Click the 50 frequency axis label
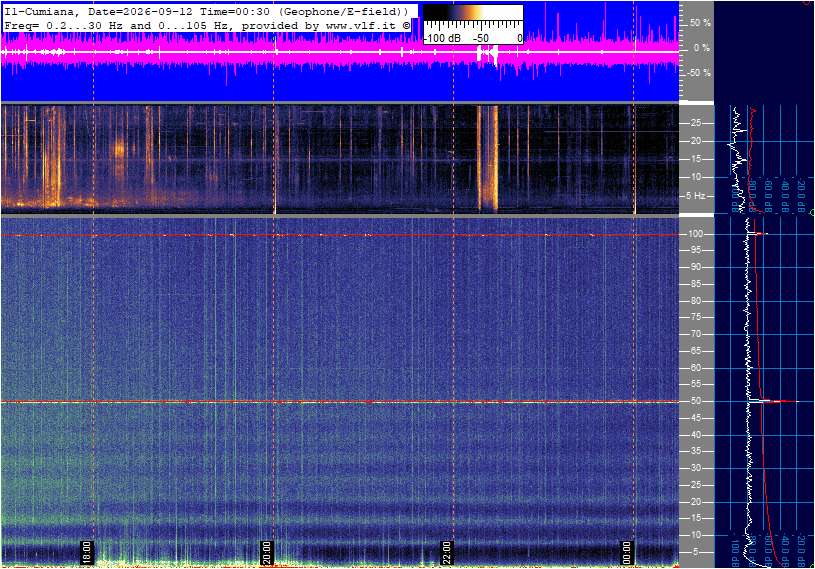 click(x=695, y=401)
